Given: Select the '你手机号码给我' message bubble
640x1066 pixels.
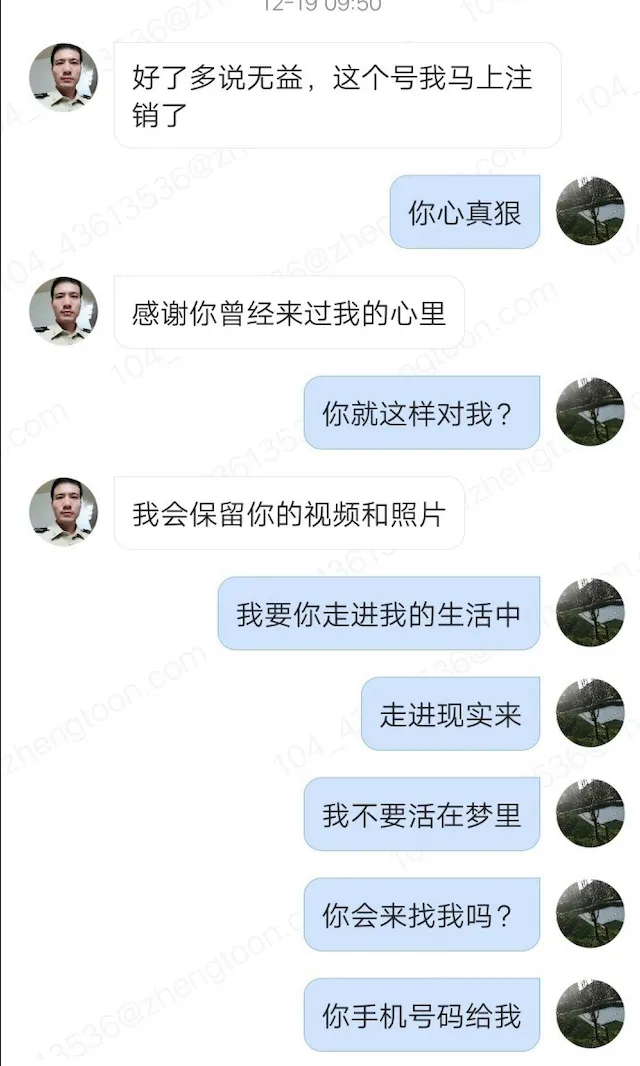Looking at the screenshot, I should 422,1015.
